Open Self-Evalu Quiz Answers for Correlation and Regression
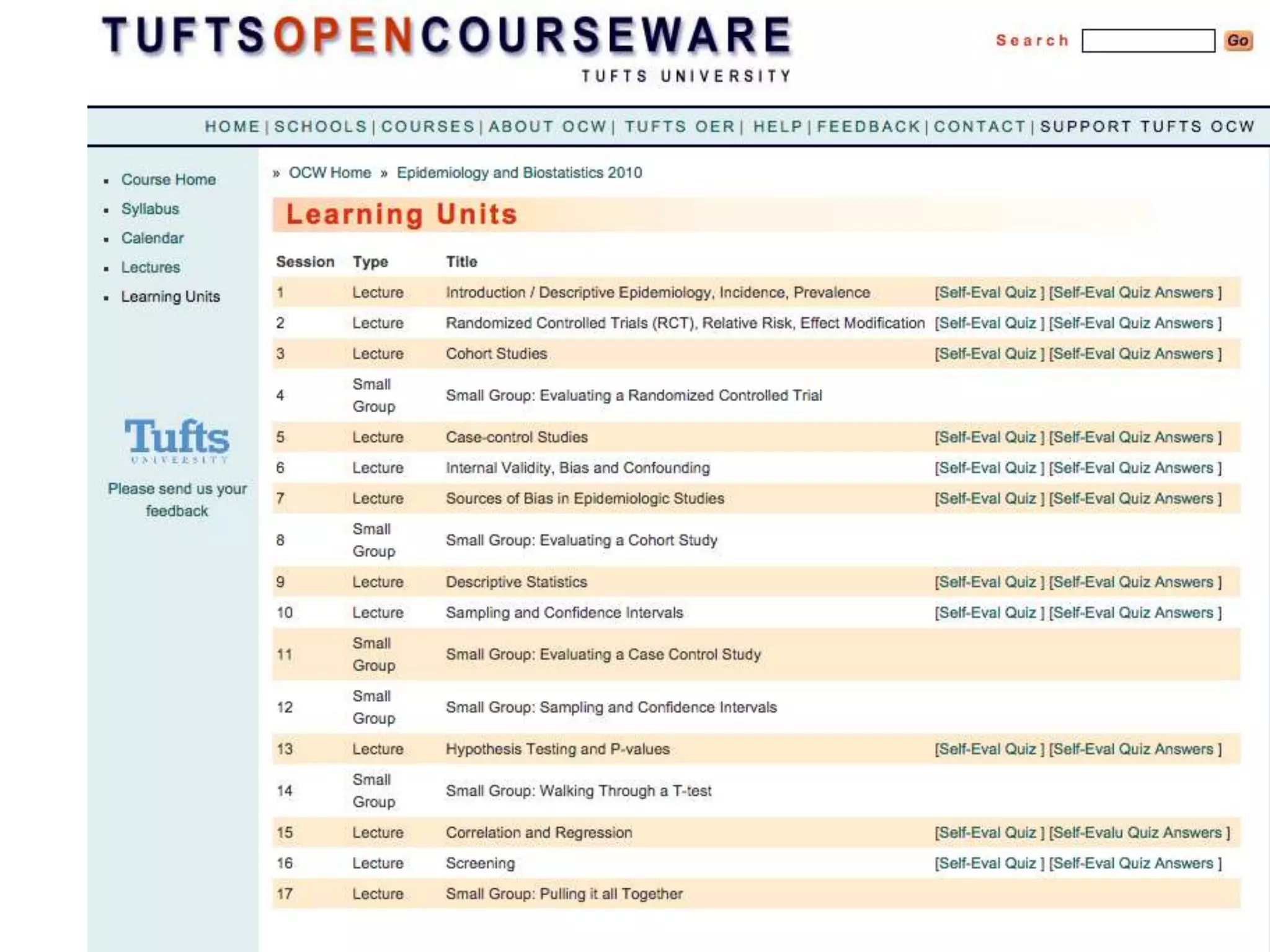The image size is (1270, 952). click(x=1139, y=832)
